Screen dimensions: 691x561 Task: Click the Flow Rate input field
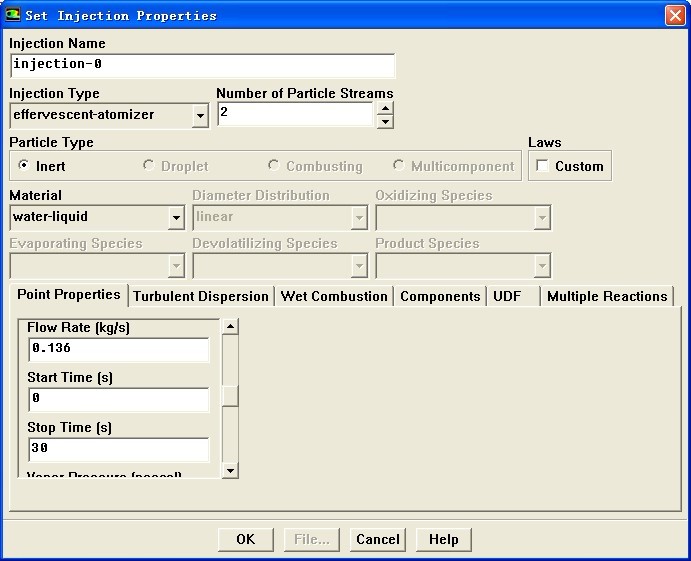[x=118, y=349]
